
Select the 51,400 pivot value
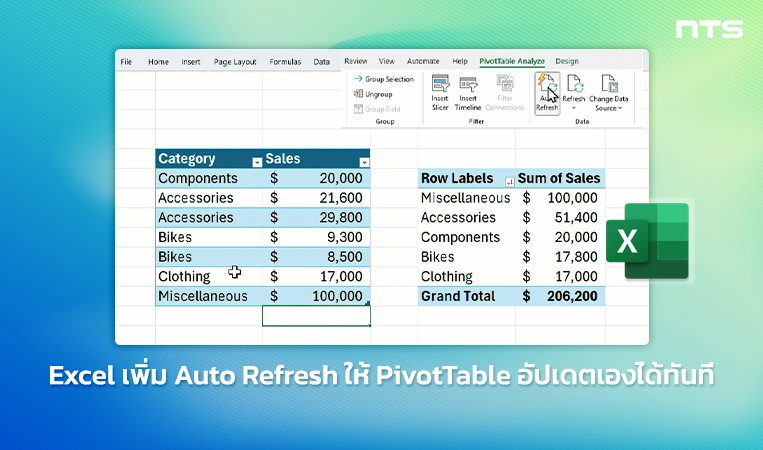coord(560,217)
